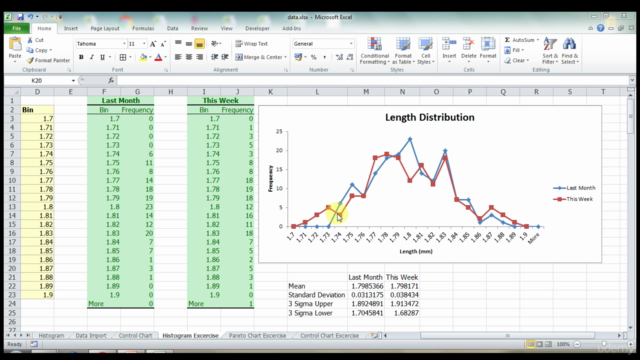The height and width of the screenshot is (360, 640).
Task: Click inside the formula bar input
Action: click(373, 80)
